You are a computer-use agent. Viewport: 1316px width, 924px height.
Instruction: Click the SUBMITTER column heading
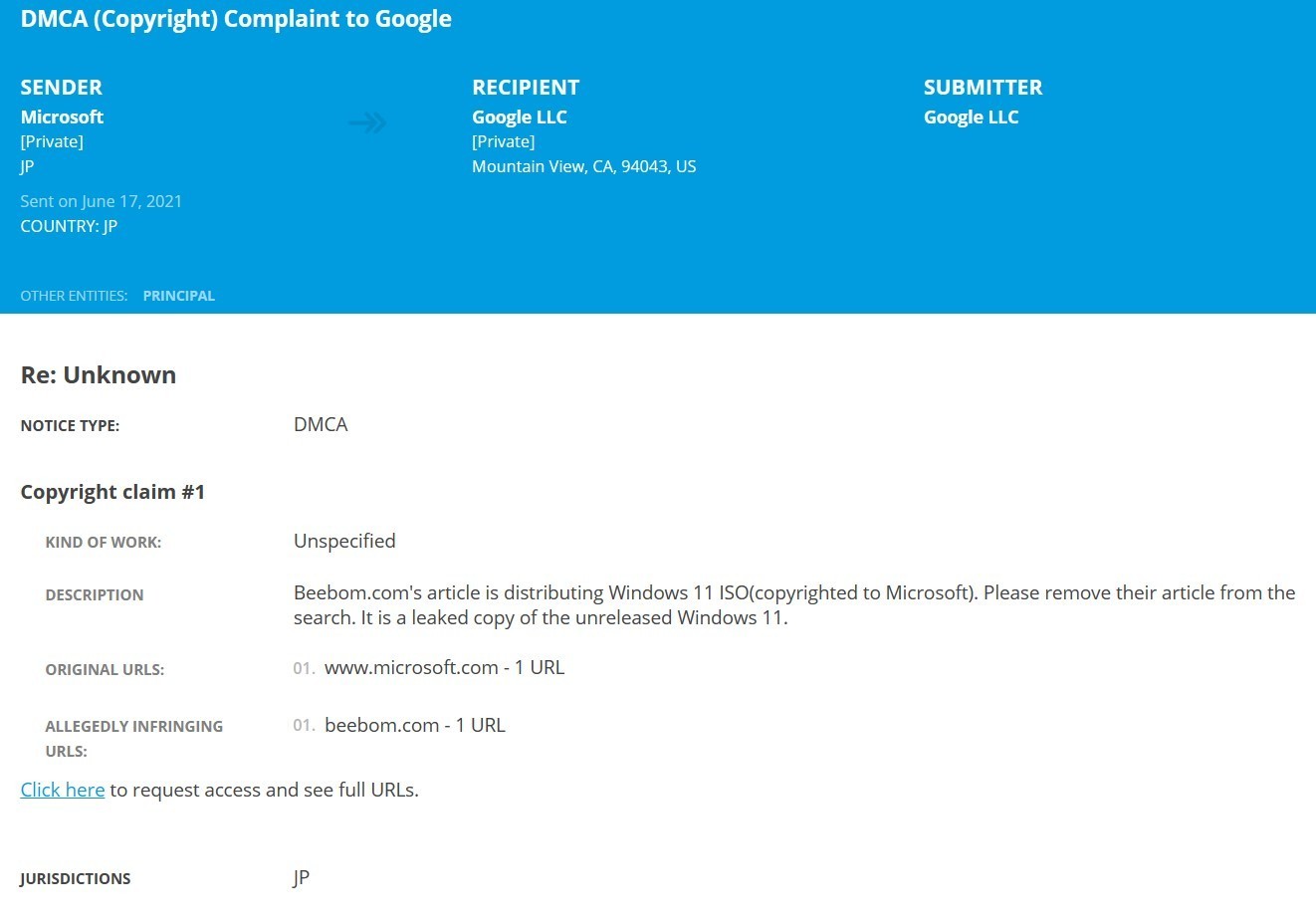[983, 88]
